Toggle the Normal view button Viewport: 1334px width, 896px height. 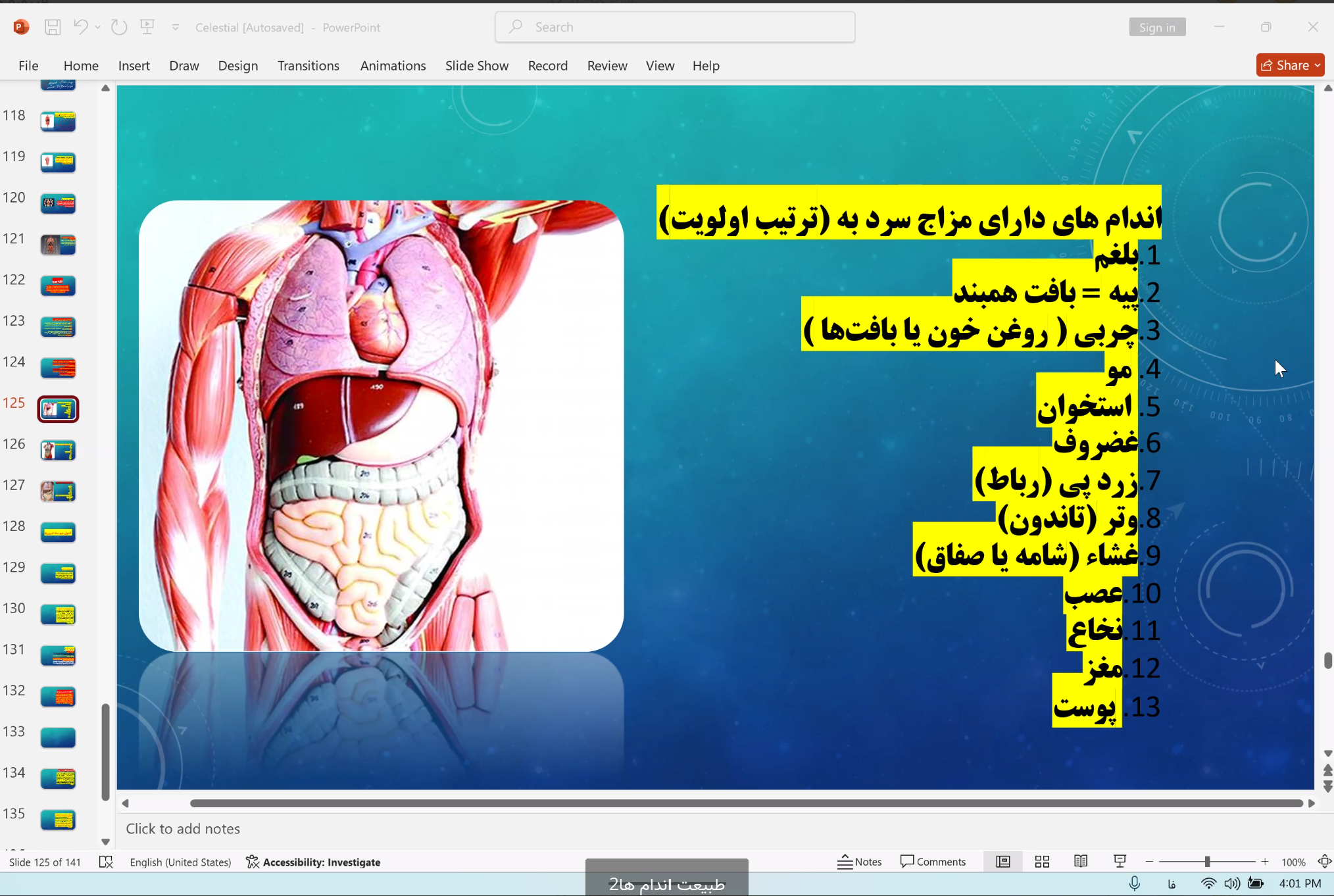(x=1003, y=862)
